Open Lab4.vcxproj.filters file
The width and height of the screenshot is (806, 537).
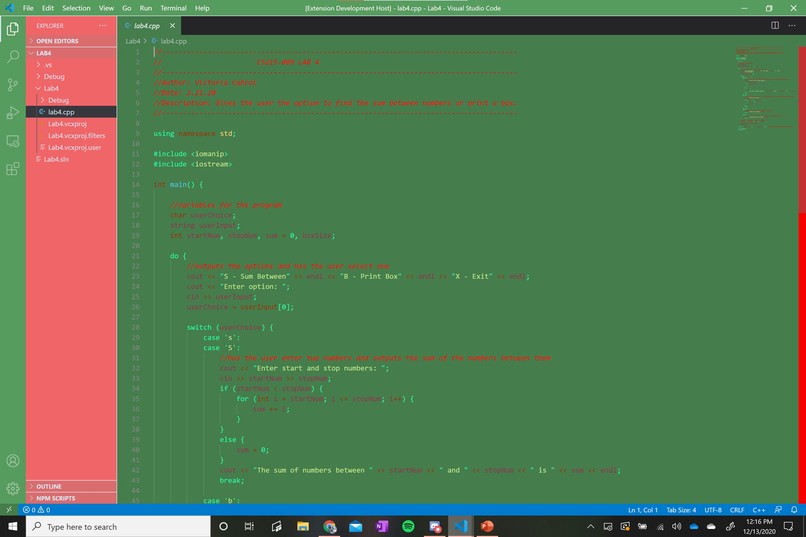point(71,136)
